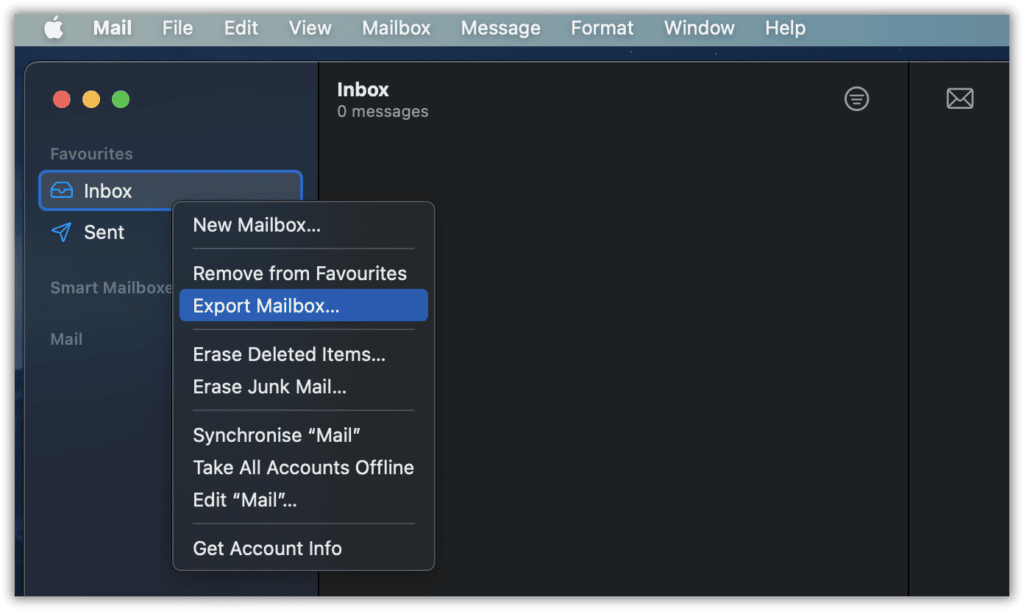Open the Help menu

pos(784,28)
